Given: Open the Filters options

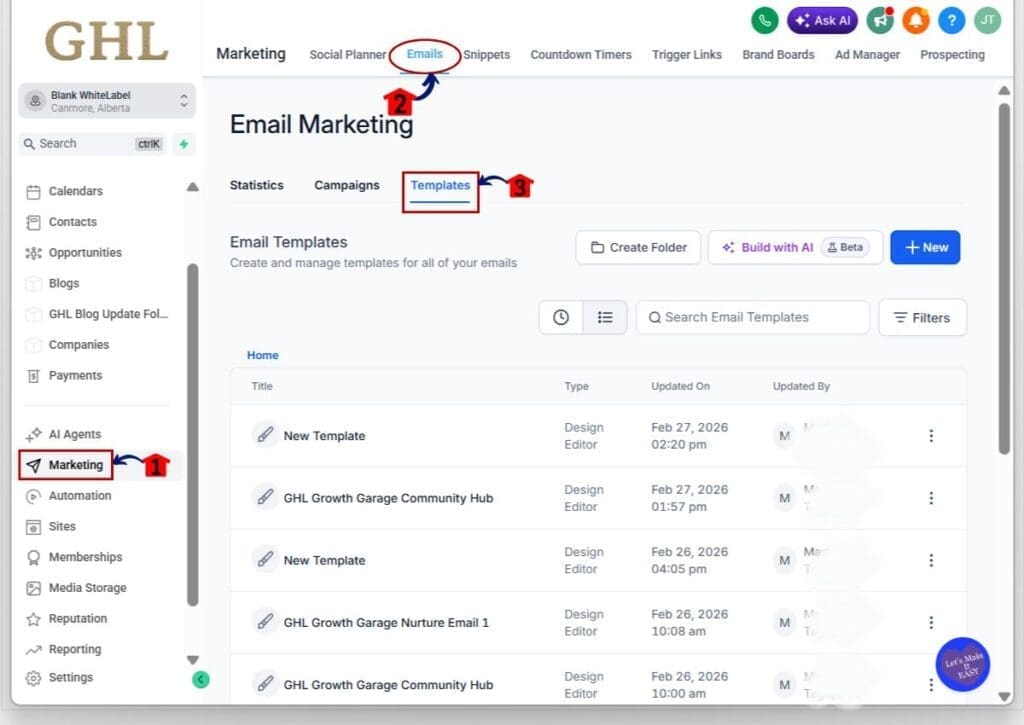Looking at the screenshot, I should coord(922,317).
